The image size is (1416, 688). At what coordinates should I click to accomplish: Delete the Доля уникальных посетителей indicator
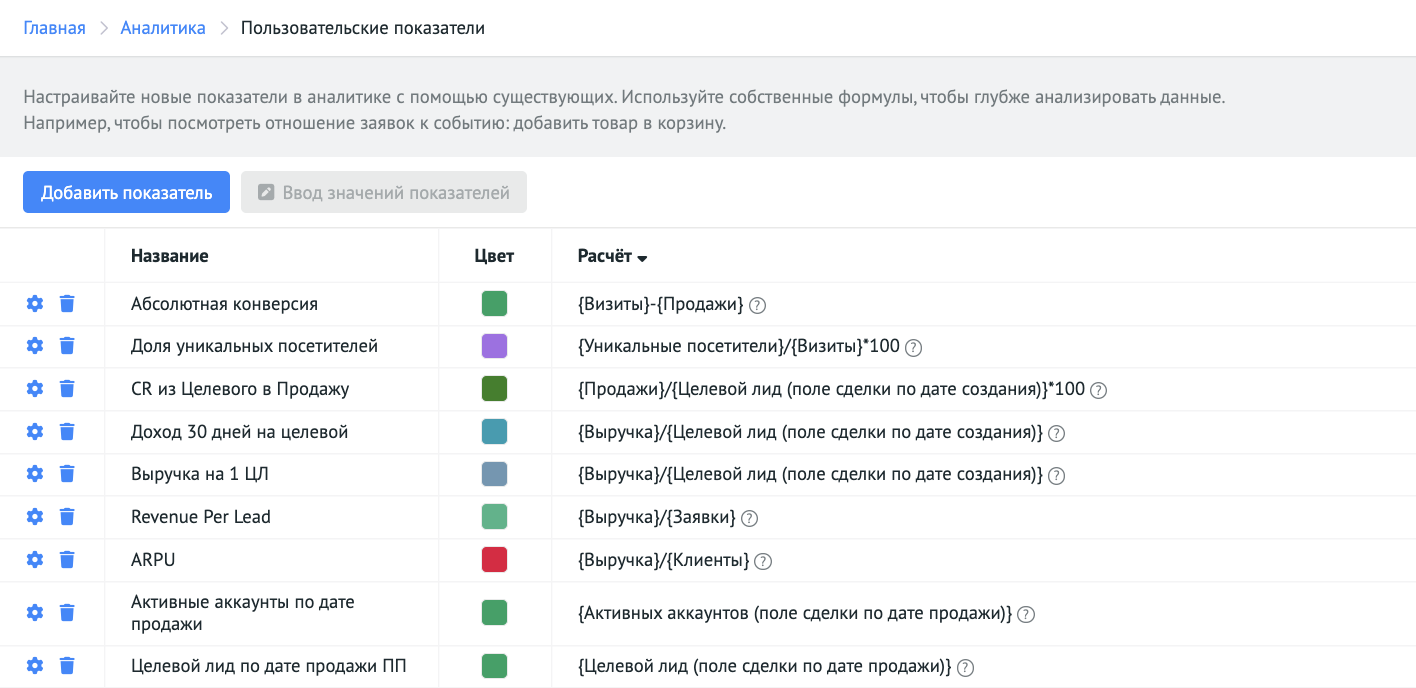click(x=67, y=346)
